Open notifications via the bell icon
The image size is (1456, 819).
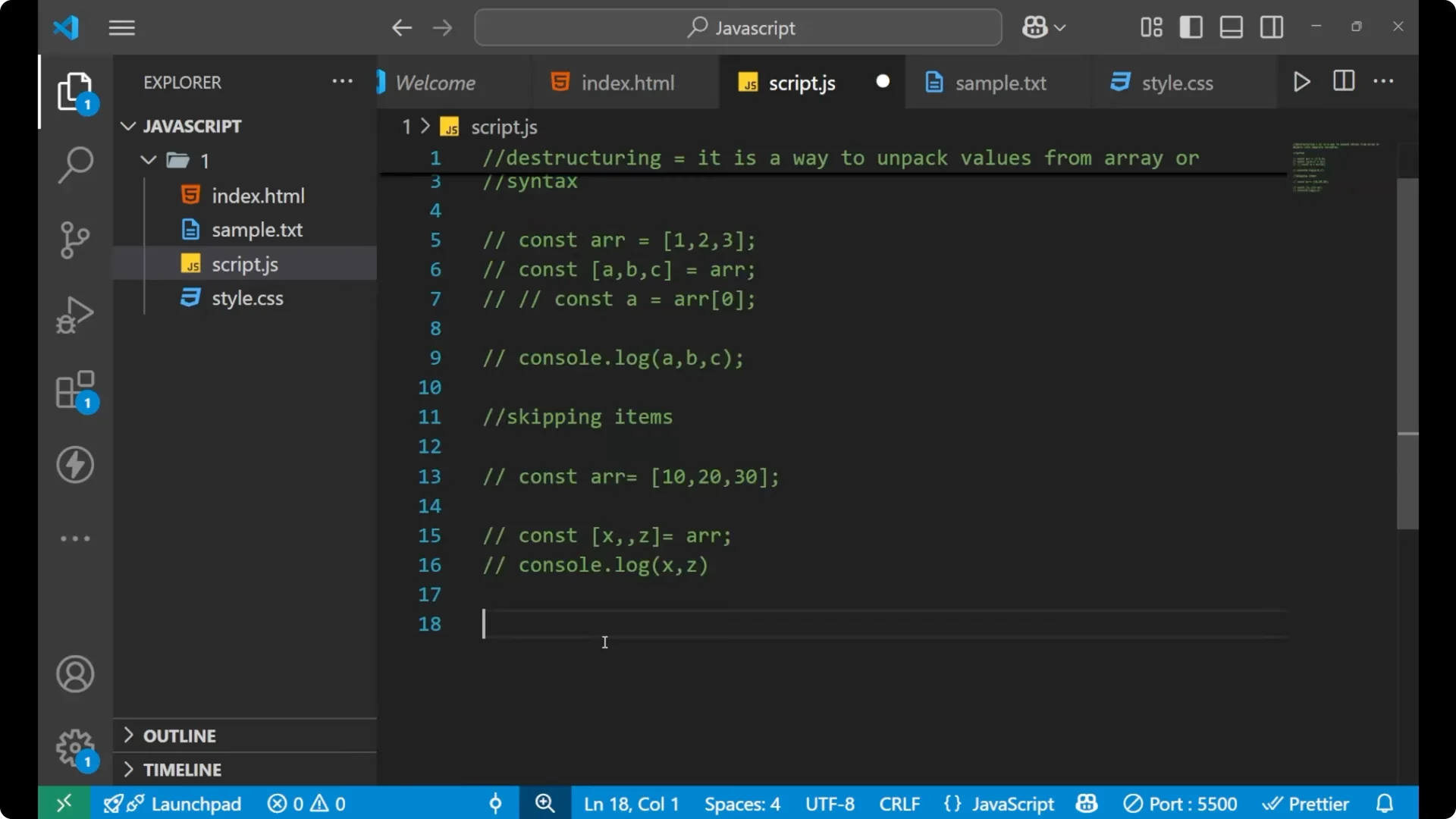click(1385, 803)
